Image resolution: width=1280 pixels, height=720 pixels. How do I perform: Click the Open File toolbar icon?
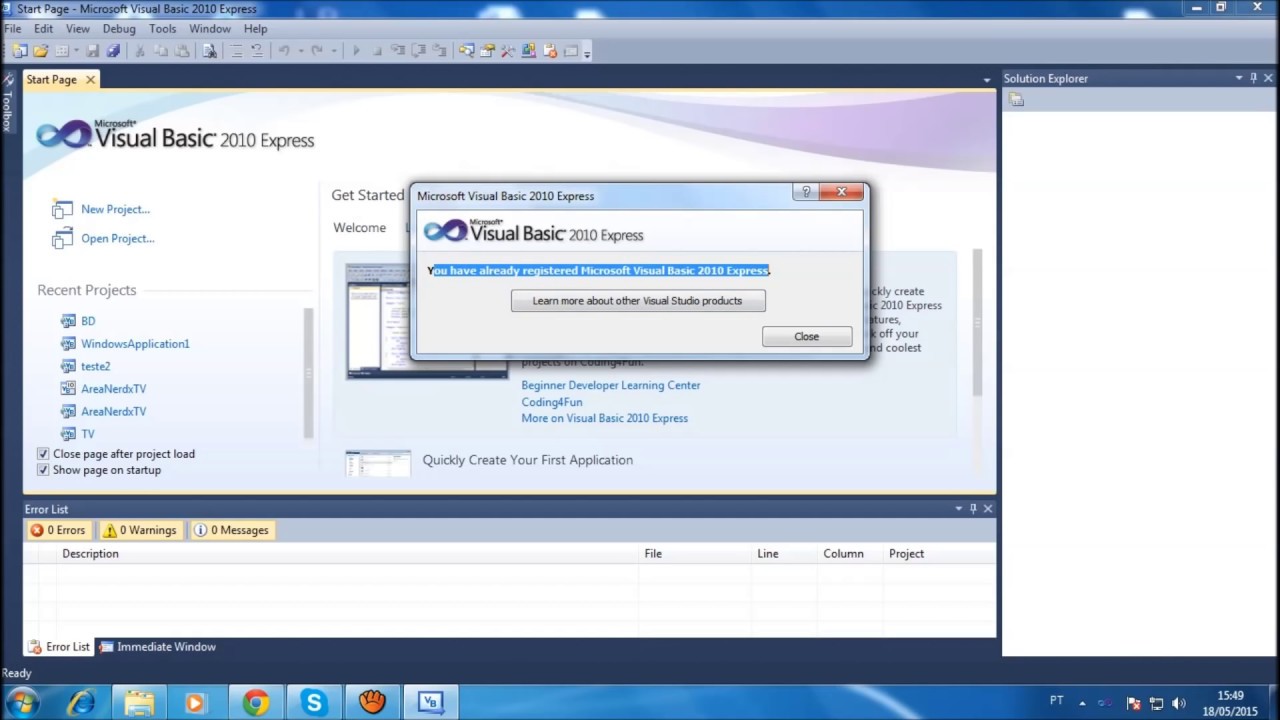pos(41,51)
